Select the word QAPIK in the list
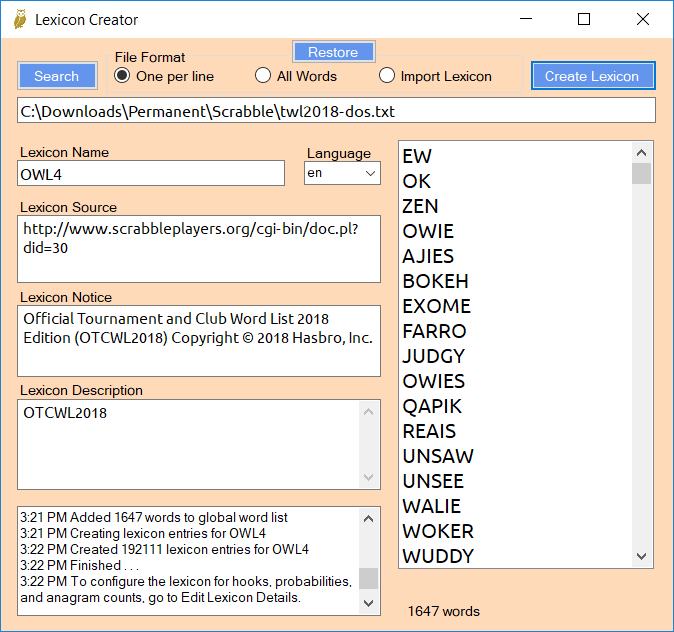The image size is (674, 632). tap(432, 406)
